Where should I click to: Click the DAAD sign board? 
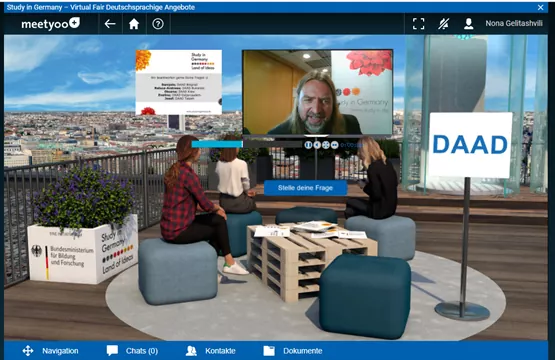[470, 145]
